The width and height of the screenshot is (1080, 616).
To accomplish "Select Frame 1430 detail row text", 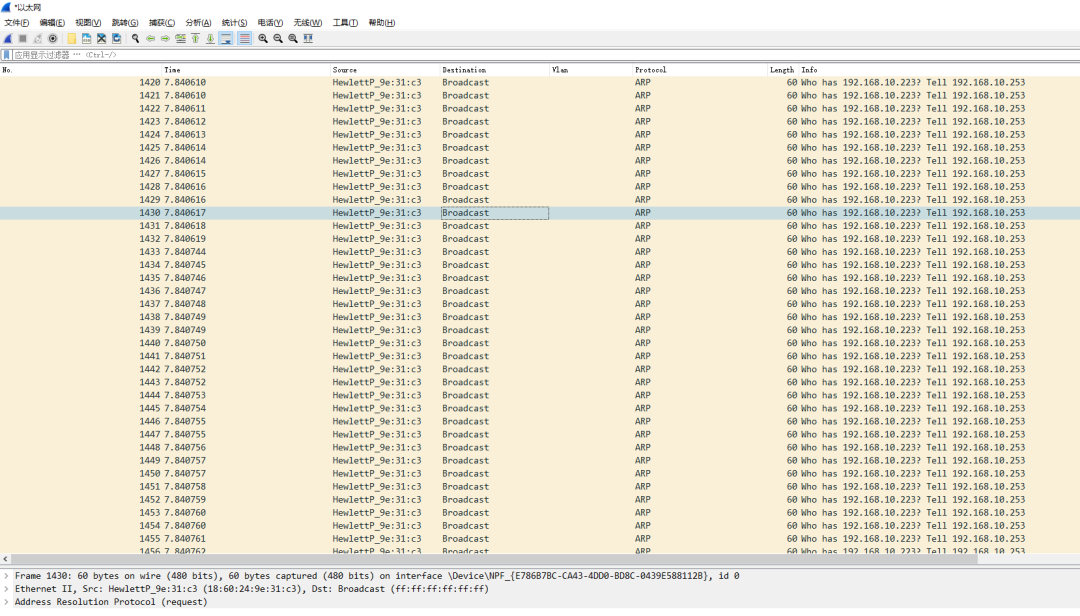I will [x=377, y=576].
